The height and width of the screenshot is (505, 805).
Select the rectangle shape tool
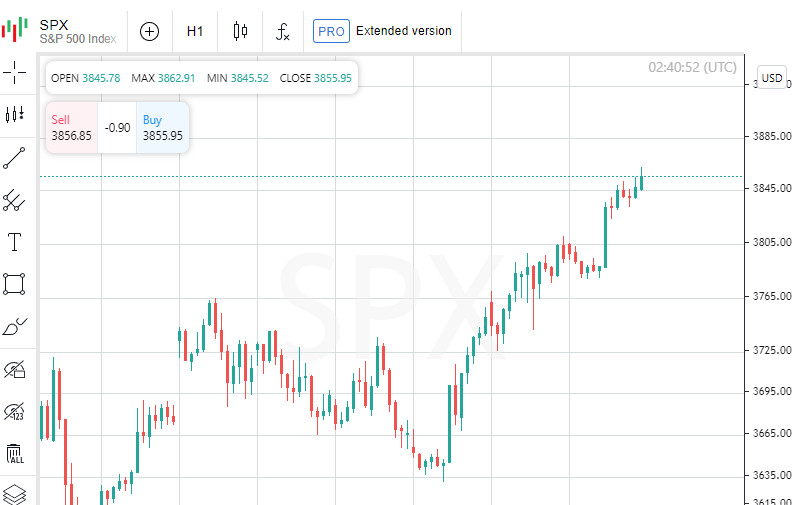pyautogui.click(x=14, y=284)
